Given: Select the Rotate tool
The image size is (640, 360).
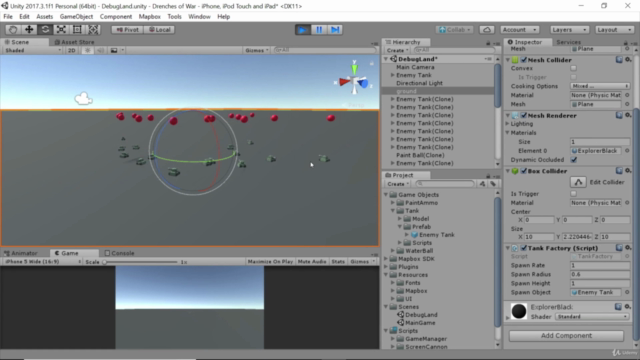Looking at the screenshot, I should (45, 29).
